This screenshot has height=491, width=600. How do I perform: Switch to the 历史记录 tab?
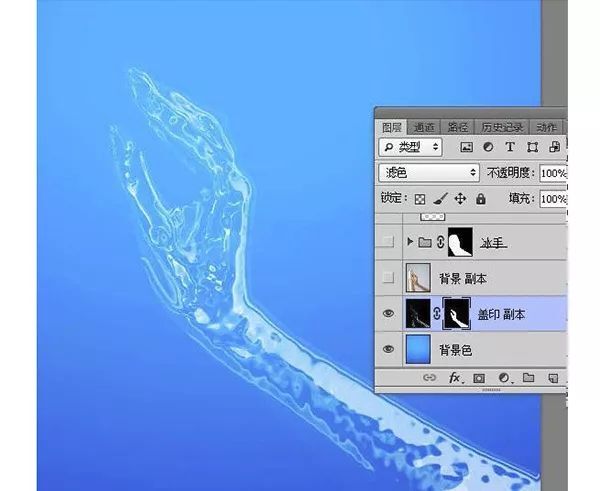point(503,127)
